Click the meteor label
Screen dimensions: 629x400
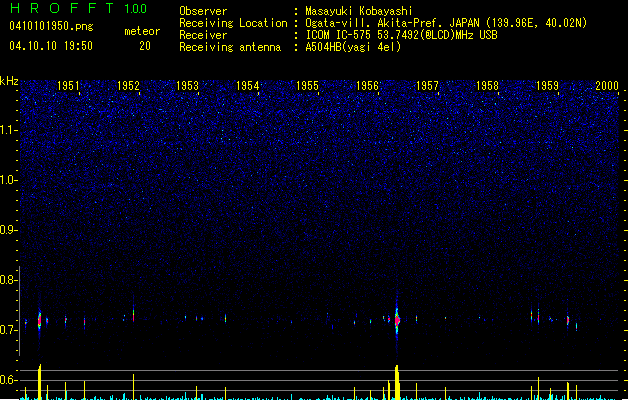[142, 31]
